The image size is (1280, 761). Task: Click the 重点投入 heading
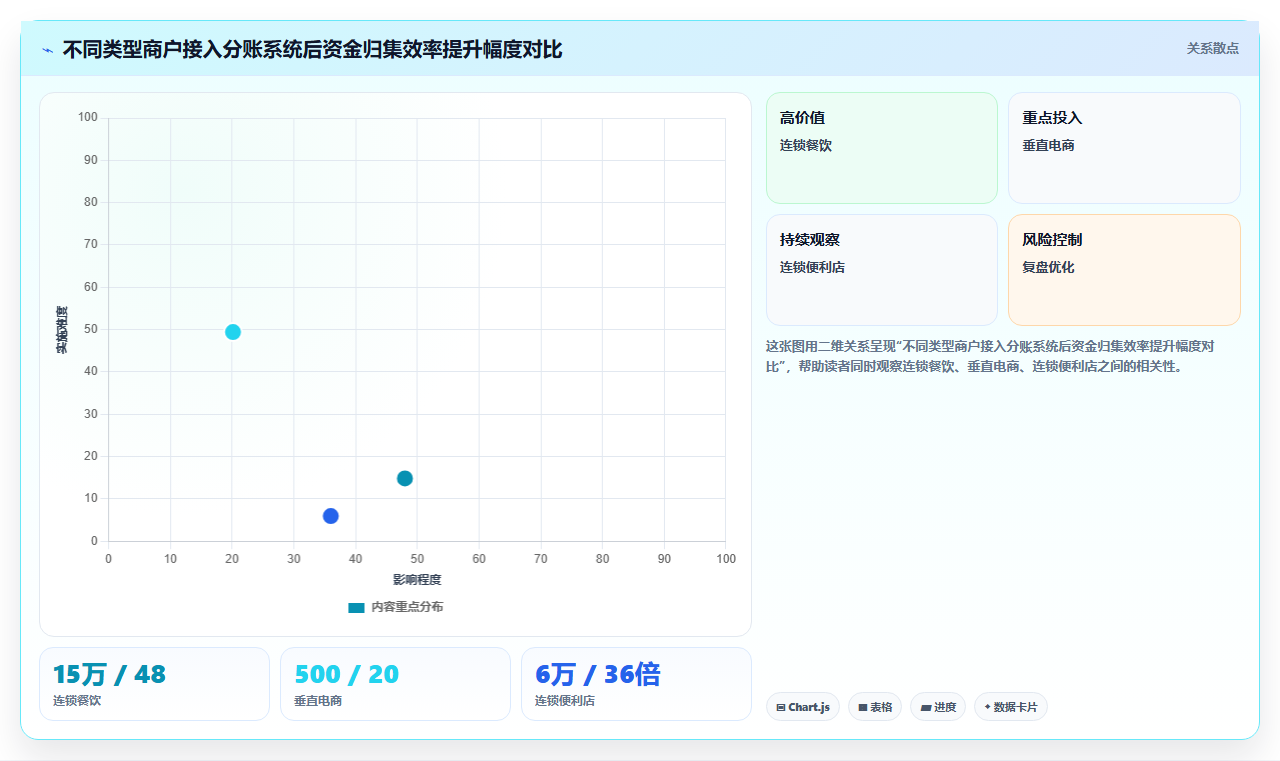click(1052, 118)
